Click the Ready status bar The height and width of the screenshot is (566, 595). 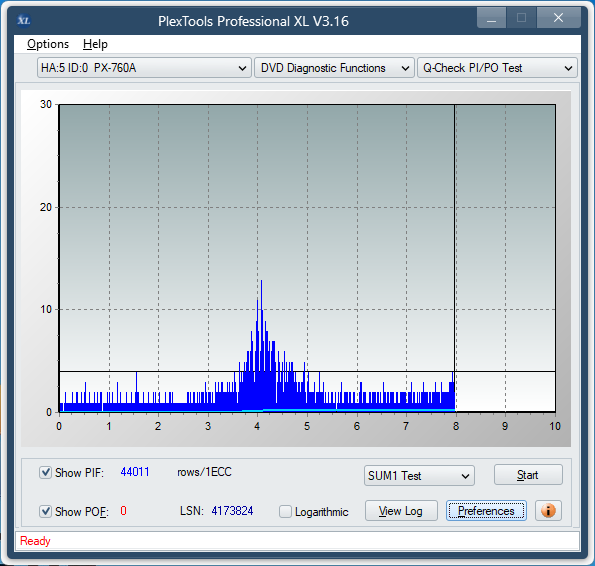click(298, 541)
